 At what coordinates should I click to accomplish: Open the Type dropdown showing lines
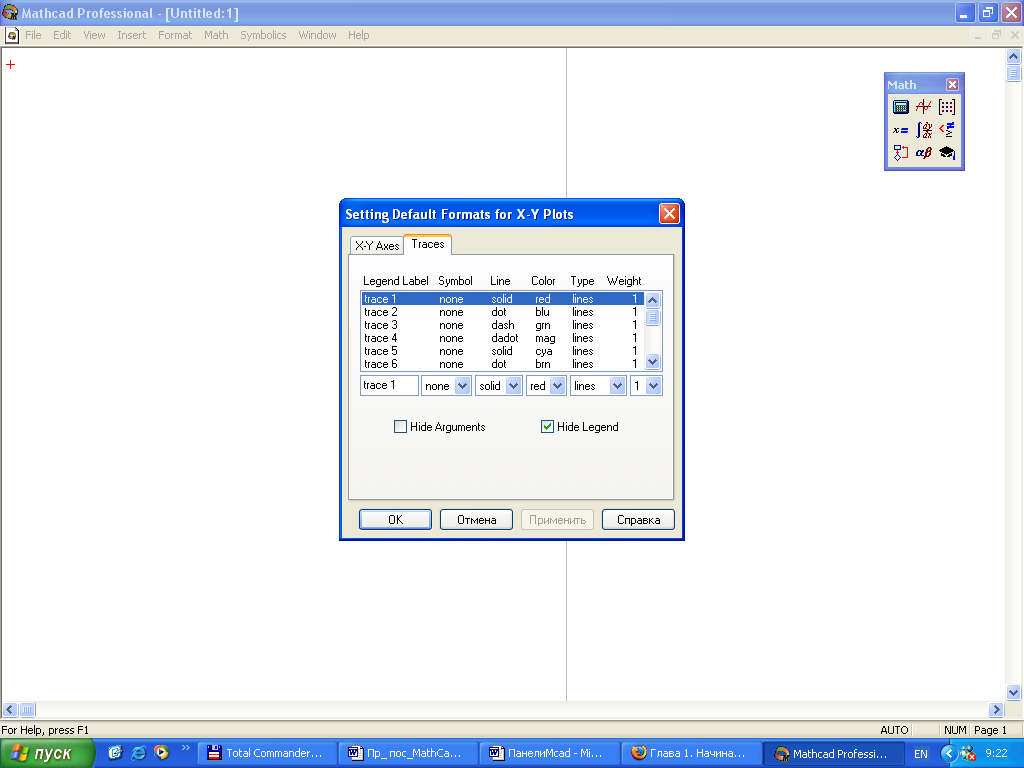coord(617,386)
